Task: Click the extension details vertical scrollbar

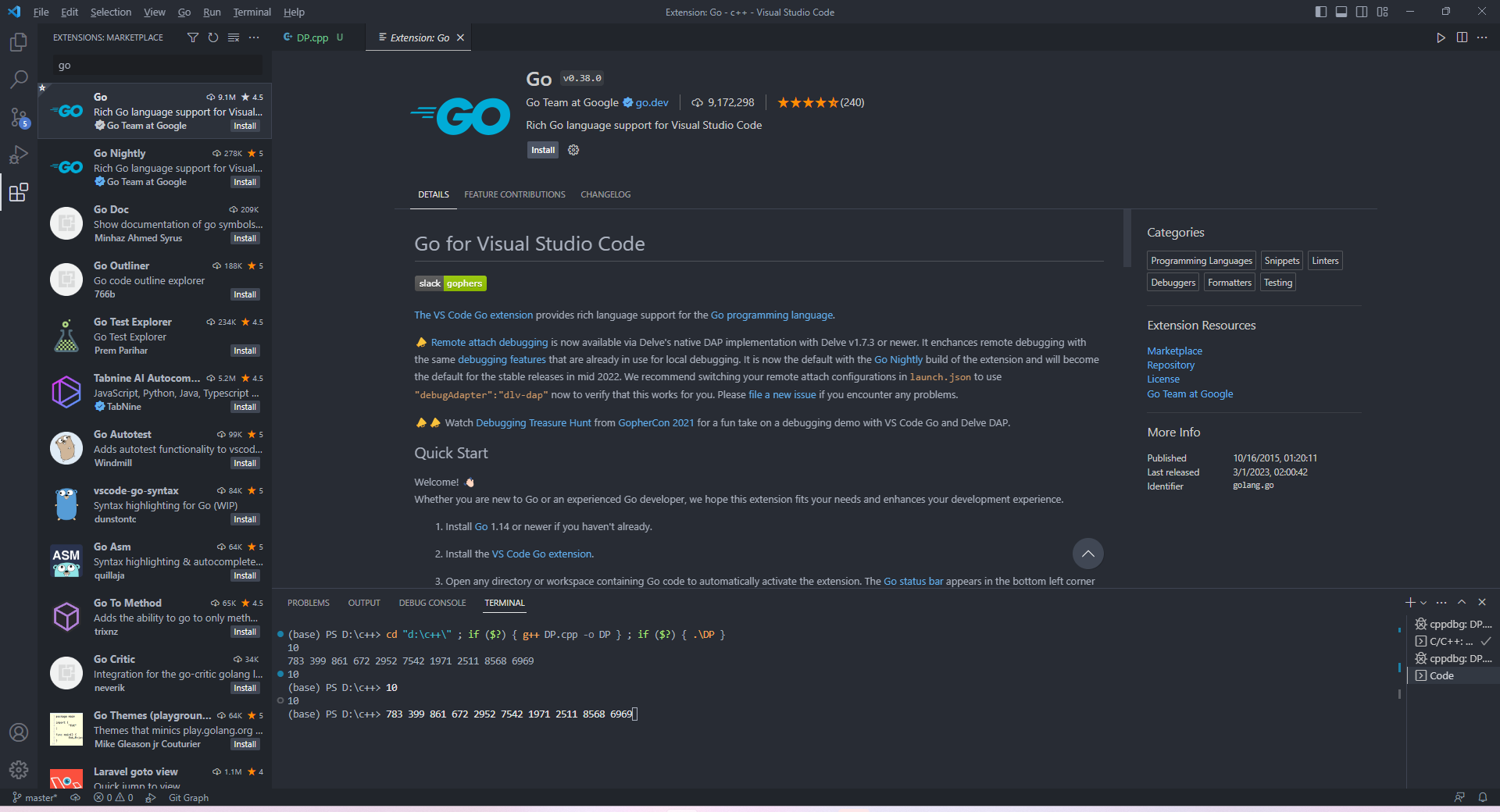Action: 1127,238
